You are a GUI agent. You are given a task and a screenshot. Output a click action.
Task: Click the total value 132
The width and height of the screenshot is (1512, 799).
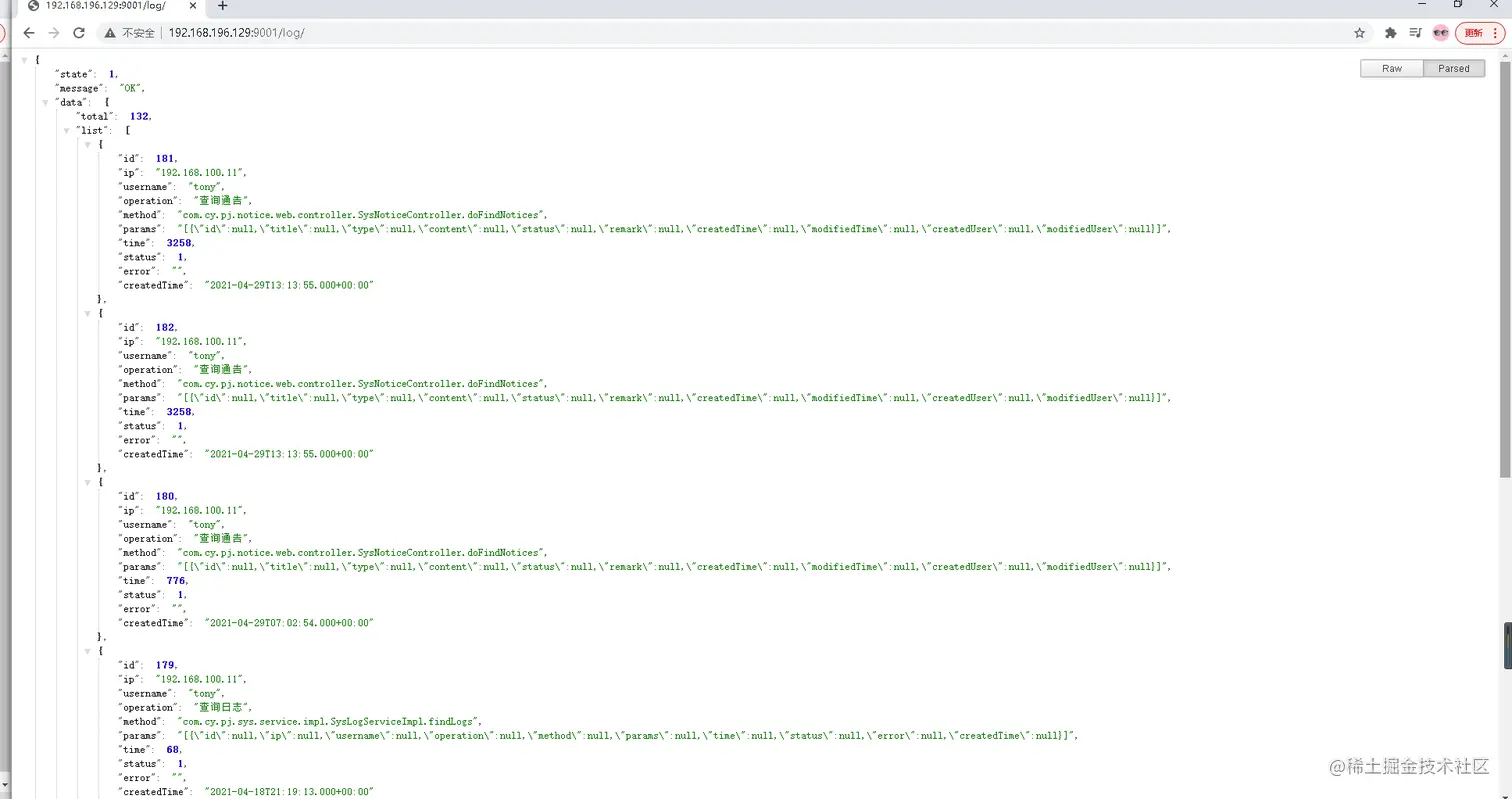click(x=139, y=116)
